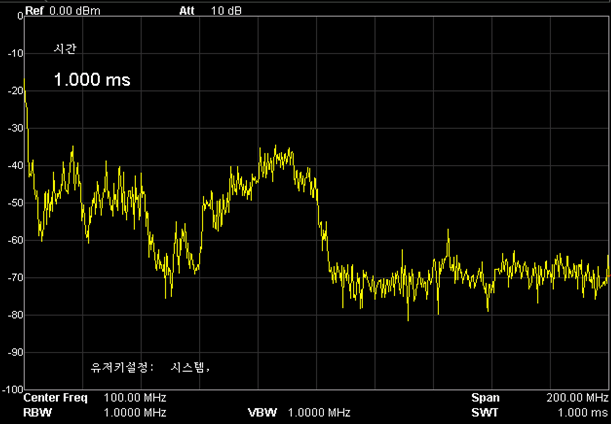This screenshot has height=424, width=611.
Task: Click the SWT label
Action: coord(485,412)
